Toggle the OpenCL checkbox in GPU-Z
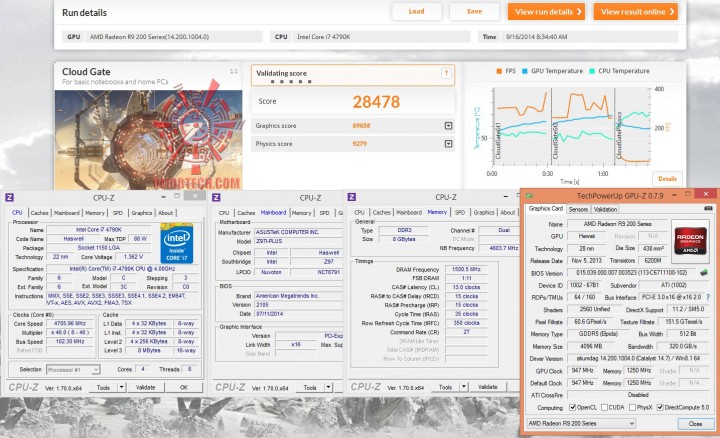720x438 pixels. 573,407
